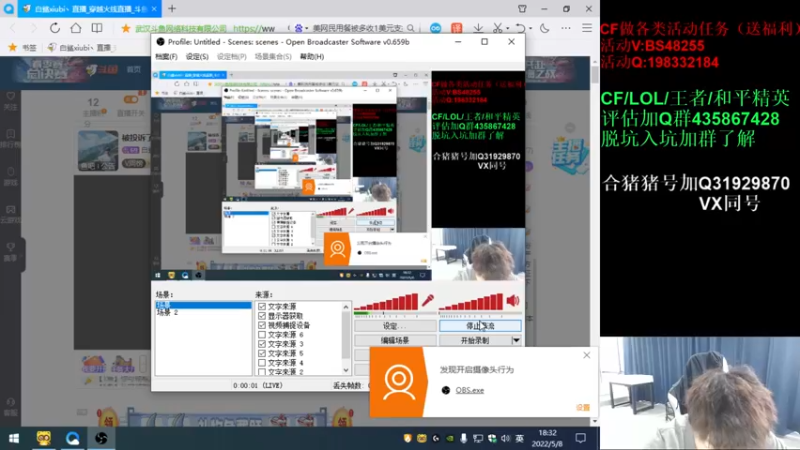The image size is (800, 450).
Task: Click the 停止串流 stop streaming button
Action: click(480, 326)
